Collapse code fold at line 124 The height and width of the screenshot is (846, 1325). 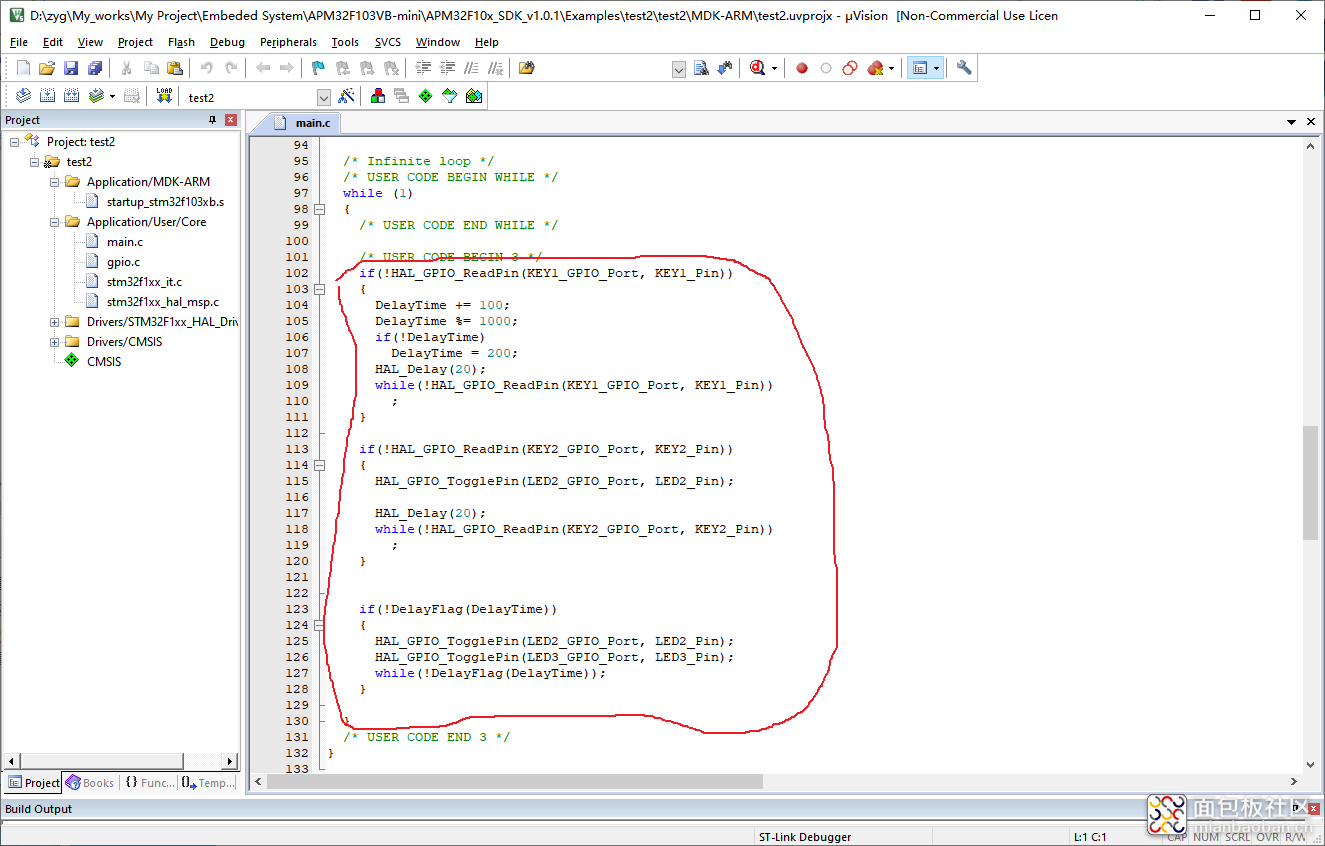point(320,625)
